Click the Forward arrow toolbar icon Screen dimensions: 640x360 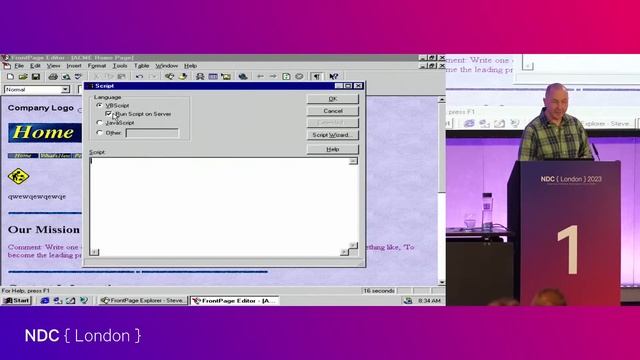click(x=273, y=77)
